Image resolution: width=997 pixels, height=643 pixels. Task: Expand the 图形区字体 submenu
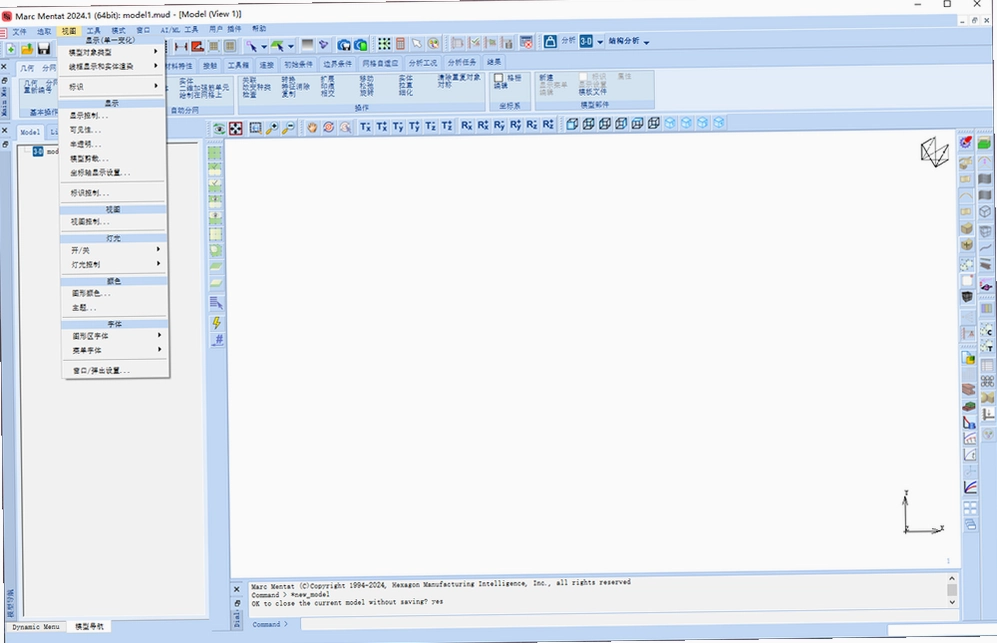pos(114,335)
